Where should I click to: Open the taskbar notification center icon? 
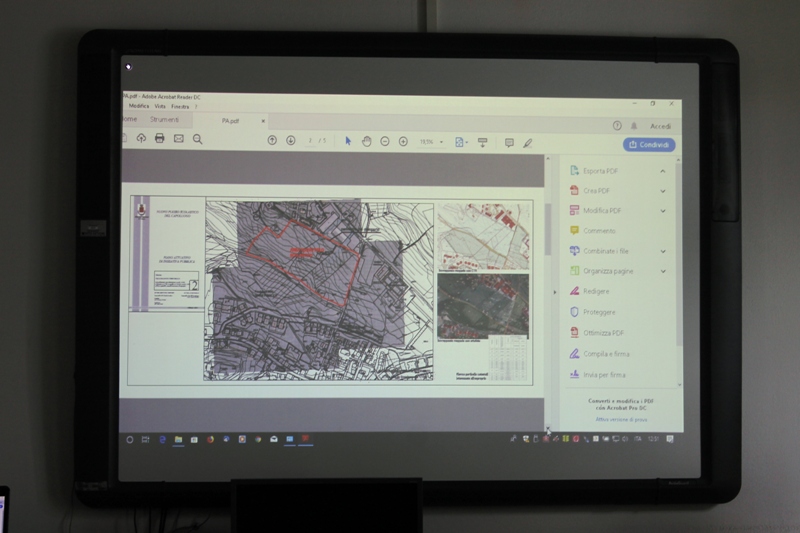coord(670,439)
